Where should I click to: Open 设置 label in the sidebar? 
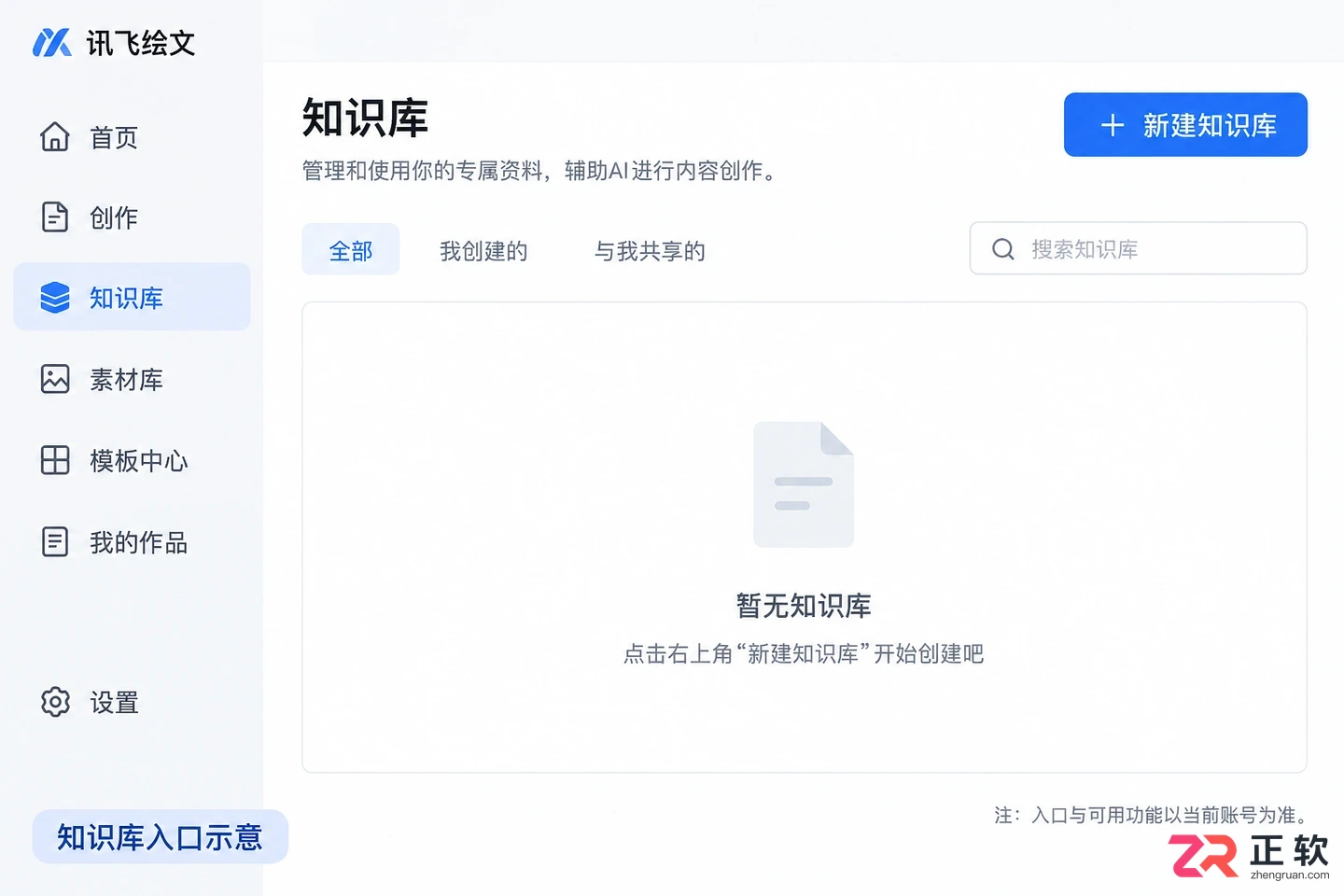pyautogui.click(x=114, y=703)
